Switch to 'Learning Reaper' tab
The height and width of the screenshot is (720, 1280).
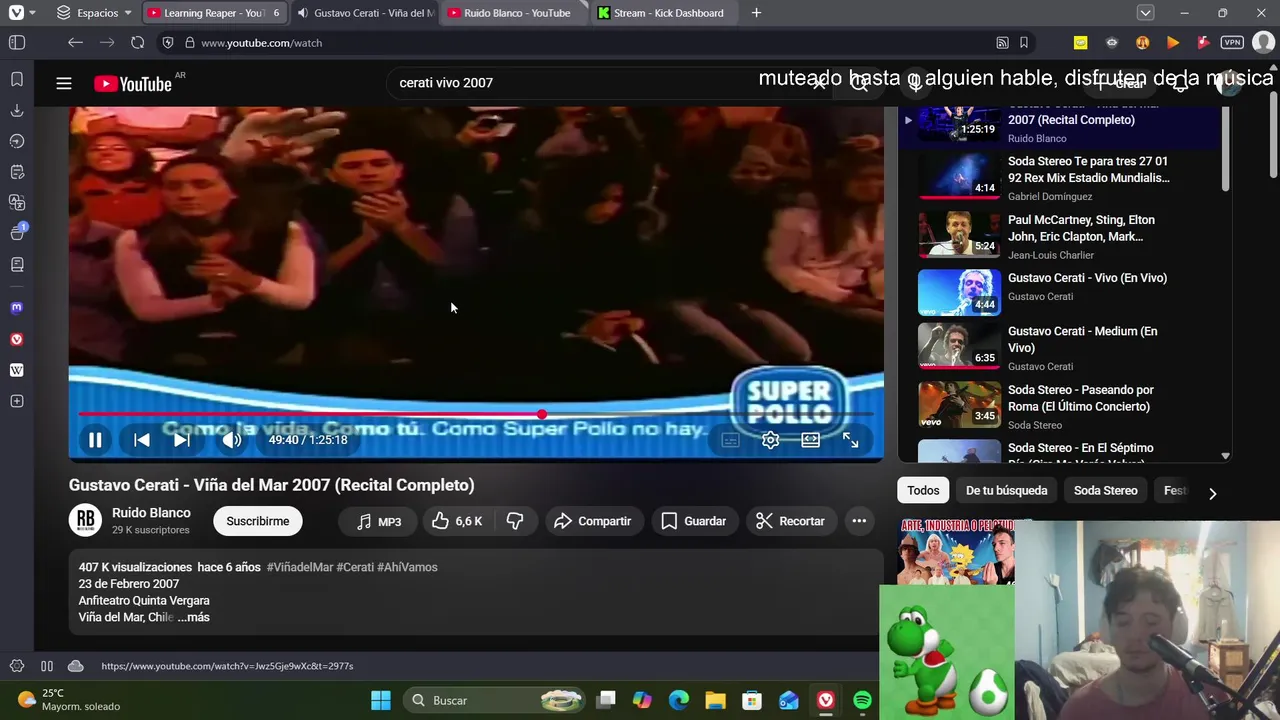[x=213, y=13]
